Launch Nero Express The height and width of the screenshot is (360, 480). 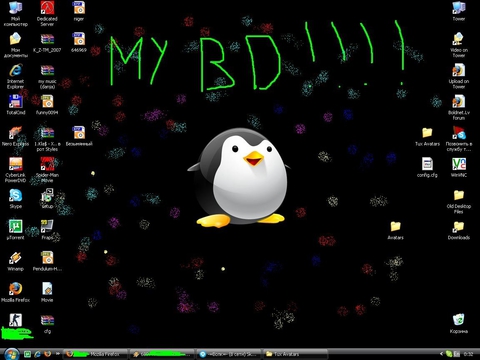pyautogui.click(x=15, y=136)
